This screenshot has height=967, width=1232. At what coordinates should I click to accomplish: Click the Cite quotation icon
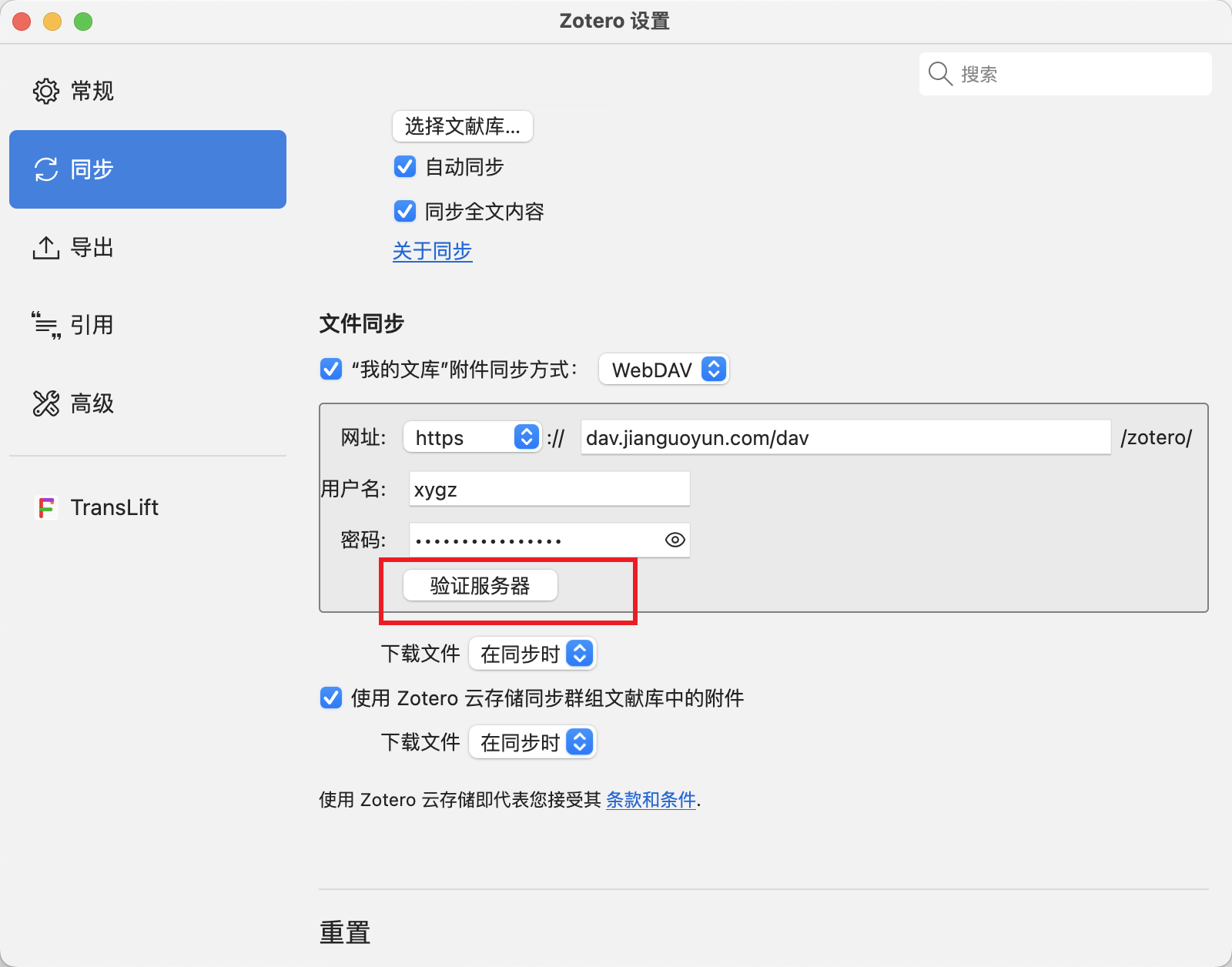point(45,326)
